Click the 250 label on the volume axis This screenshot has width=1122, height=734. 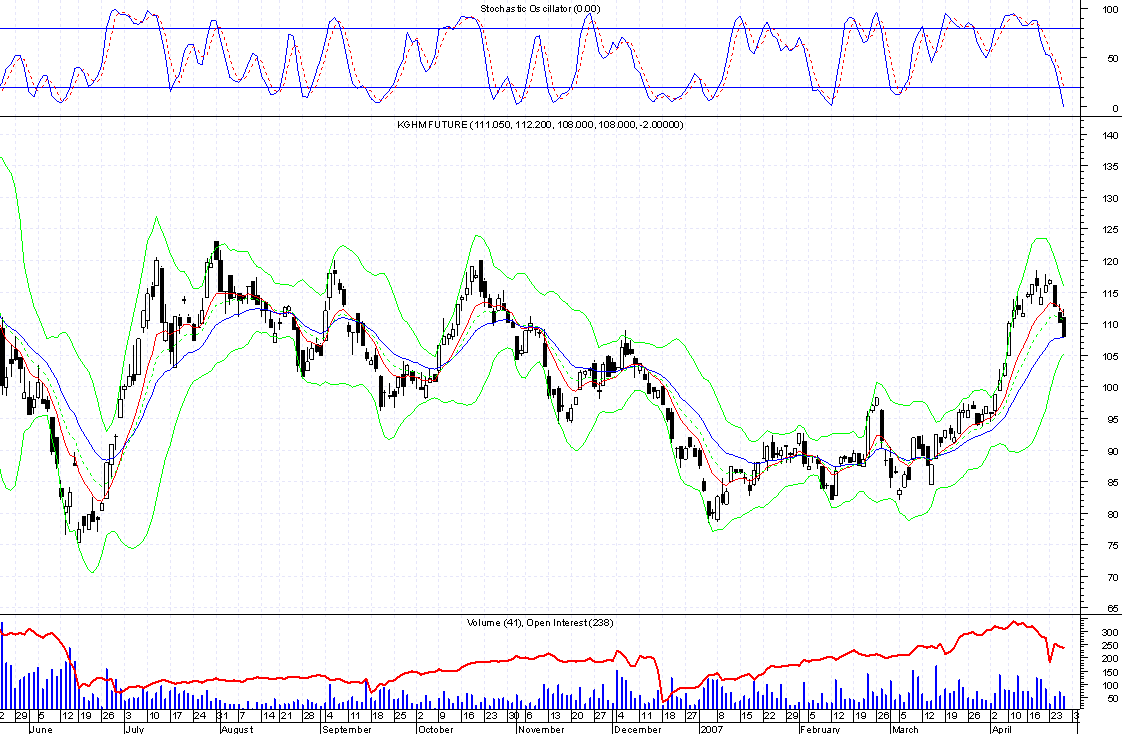[1110, 645]
